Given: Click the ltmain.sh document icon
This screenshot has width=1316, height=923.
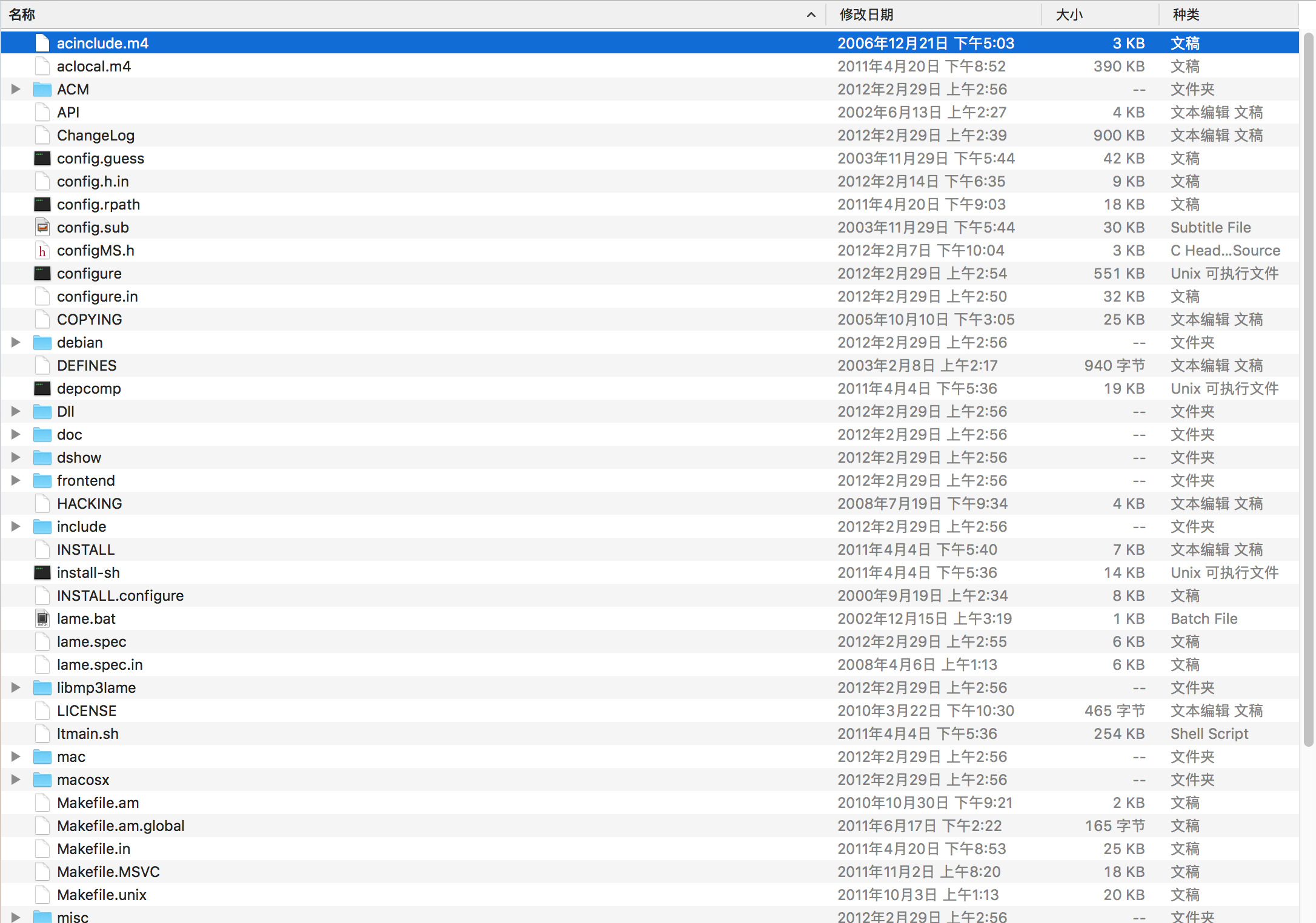Looking at the screenshot, I should point(42,733).
